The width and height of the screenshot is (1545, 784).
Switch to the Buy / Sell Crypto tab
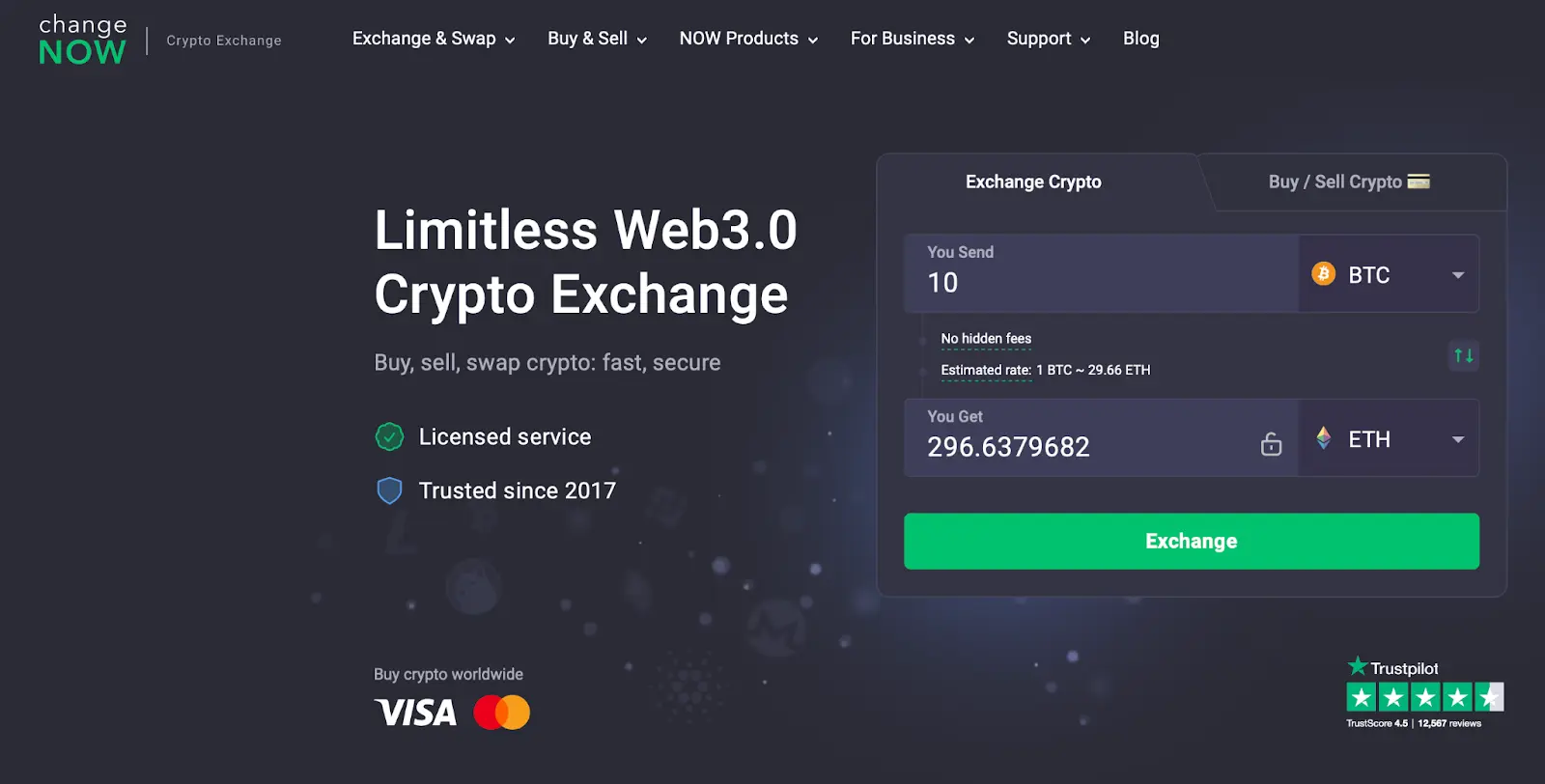click(x=1349, y=182)
